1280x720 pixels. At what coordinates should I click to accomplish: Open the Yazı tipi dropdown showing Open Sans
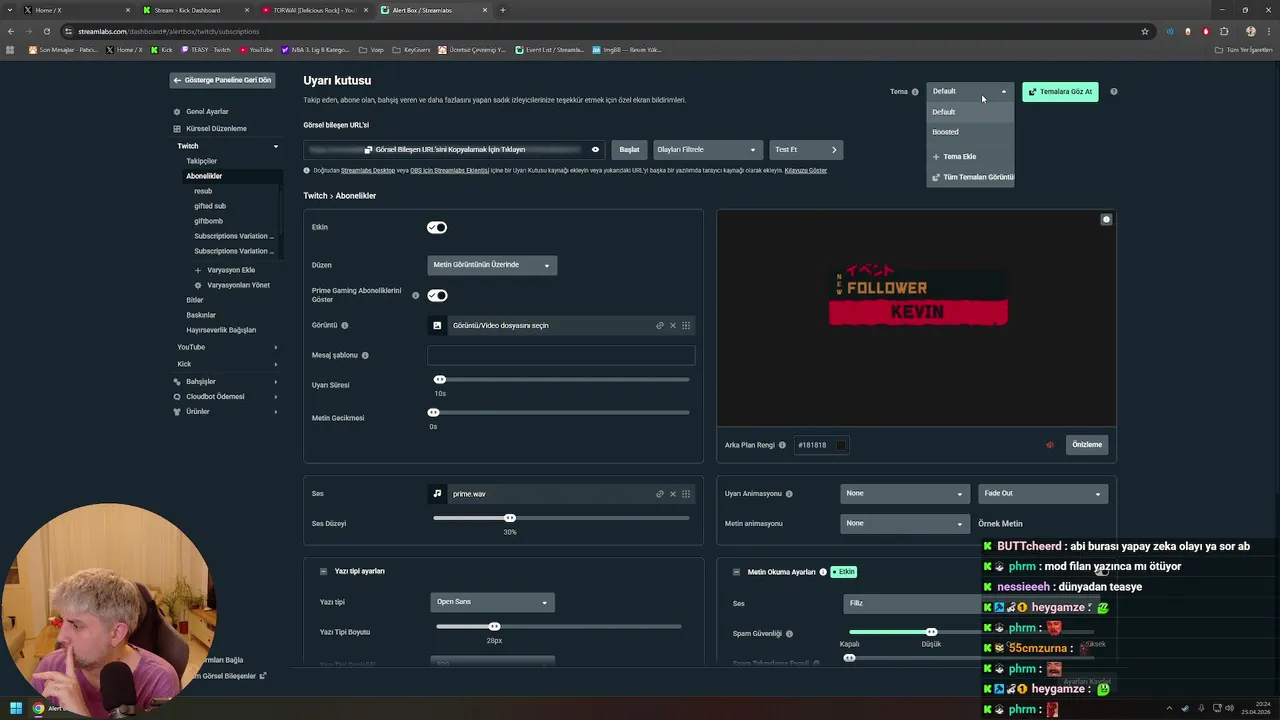(x=492, y=602)
